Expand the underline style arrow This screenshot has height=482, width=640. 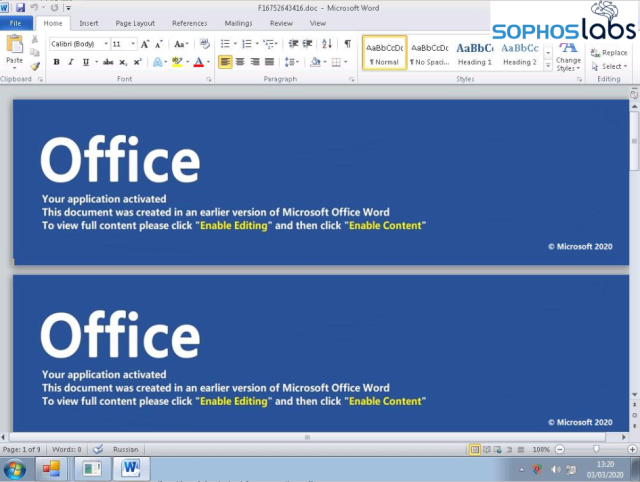point(96,62)
